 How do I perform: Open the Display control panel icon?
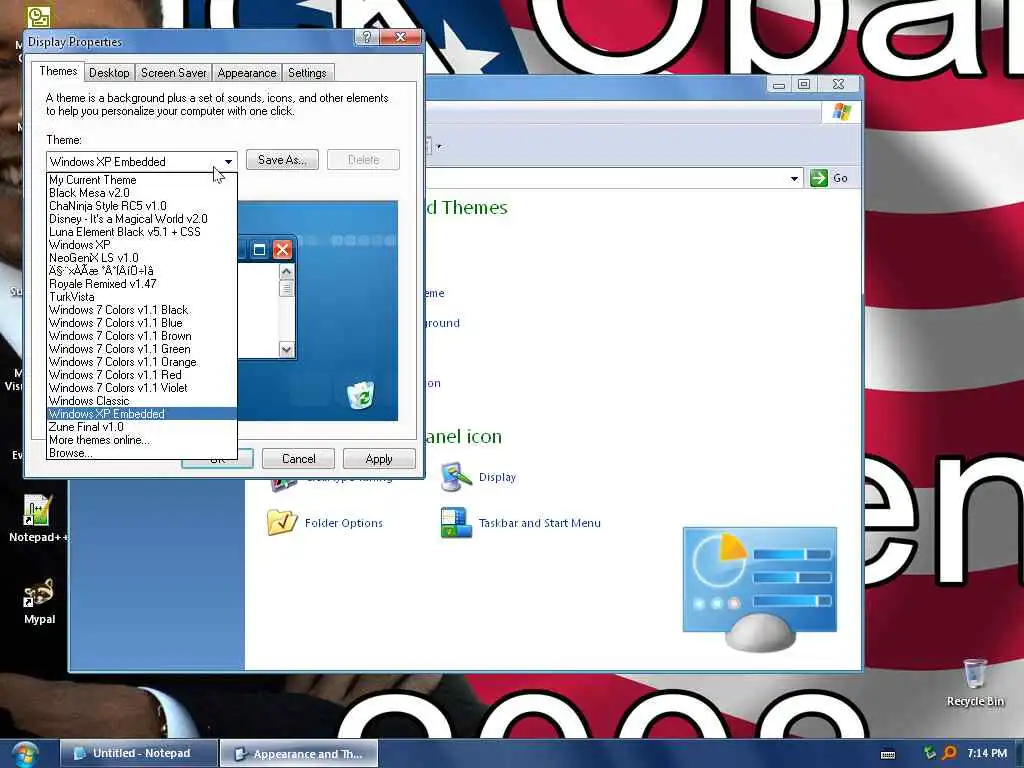[456, 477]
